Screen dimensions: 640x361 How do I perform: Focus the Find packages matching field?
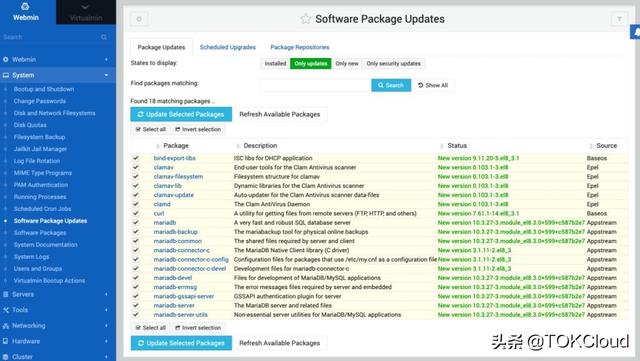316,85
